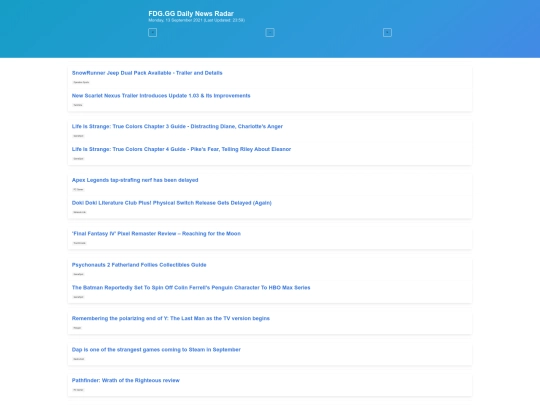Open Life Is Strange Chapter 3 Guide link
This screenshot has width=540, height=405.
click(177, 126)
